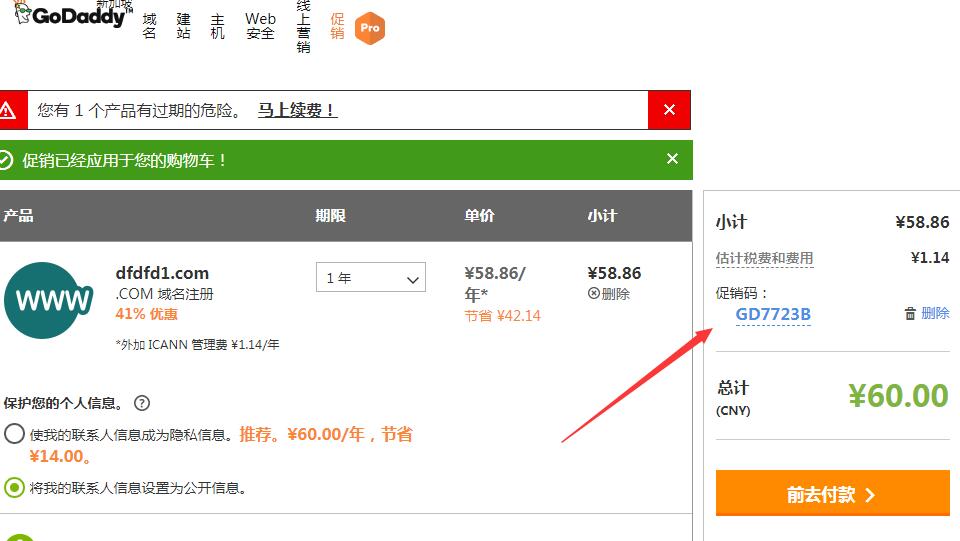Open the 主机 navigation menu
The width and height of the screenshot is (960, 541).
tap(218, 26)
